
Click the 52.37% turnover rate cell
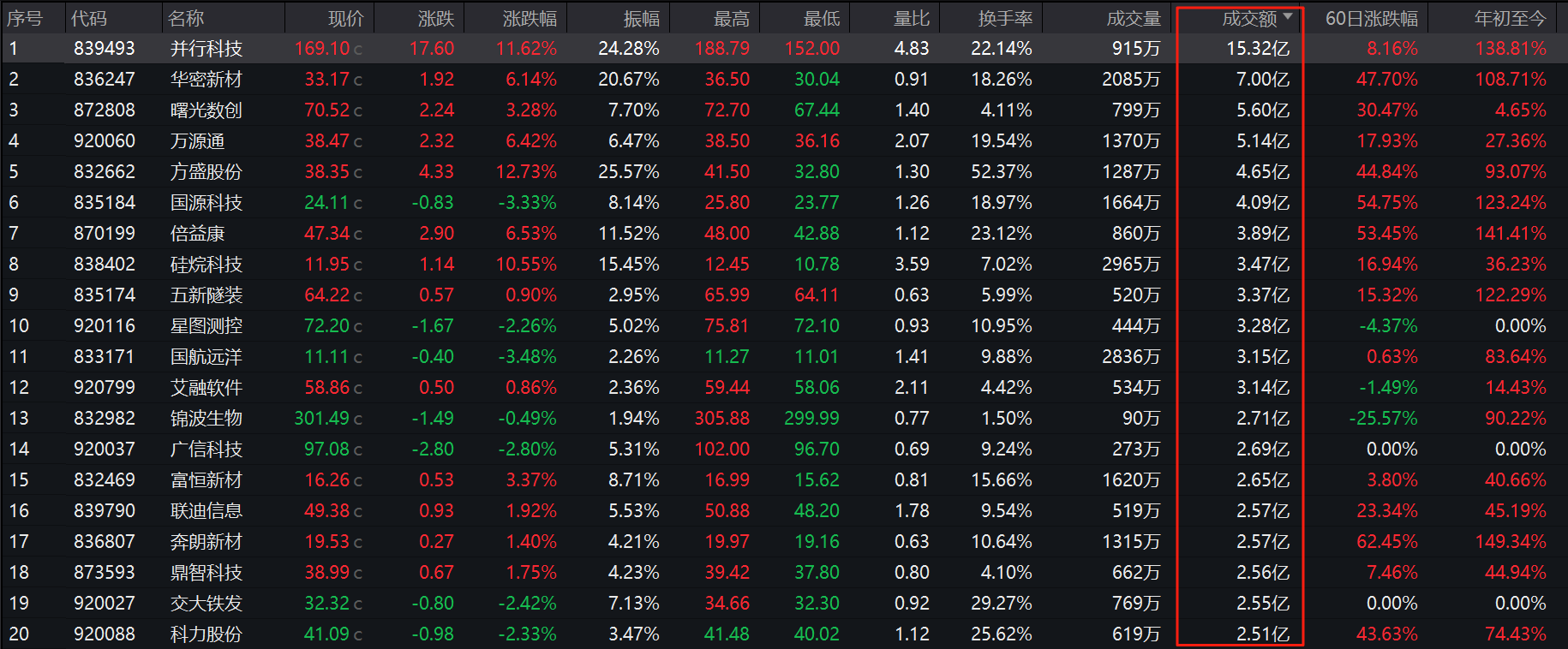click(x=1002, y=172)
